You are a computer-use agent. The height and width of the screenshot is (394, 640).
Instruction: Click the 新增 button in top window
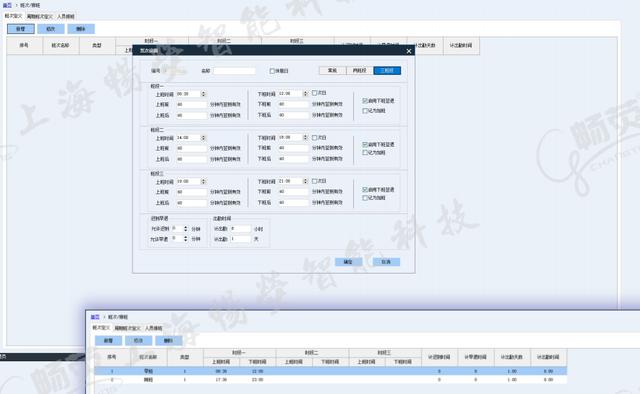(x=21, y=29)
